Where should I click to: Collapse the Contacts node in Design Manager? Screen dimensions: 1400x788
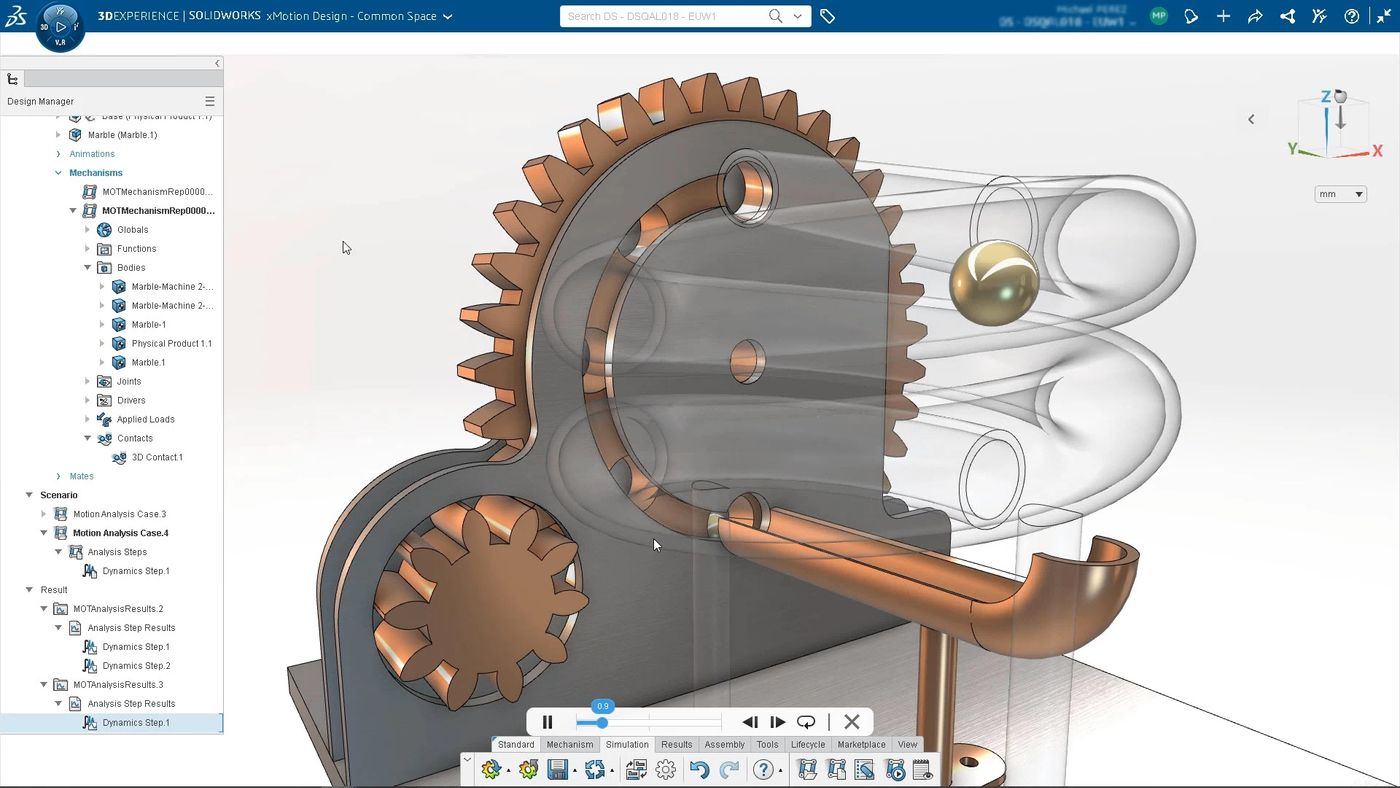coord(87,438)
